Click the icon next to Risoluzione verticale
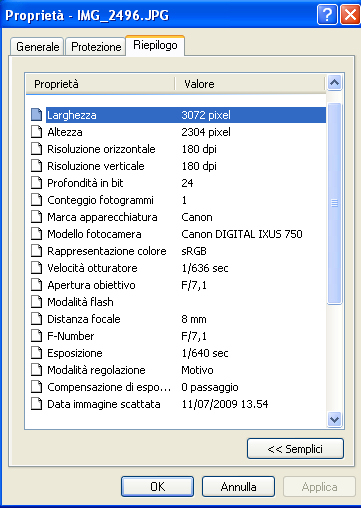Viewport: 361px width, 508px height. (37, 166)
